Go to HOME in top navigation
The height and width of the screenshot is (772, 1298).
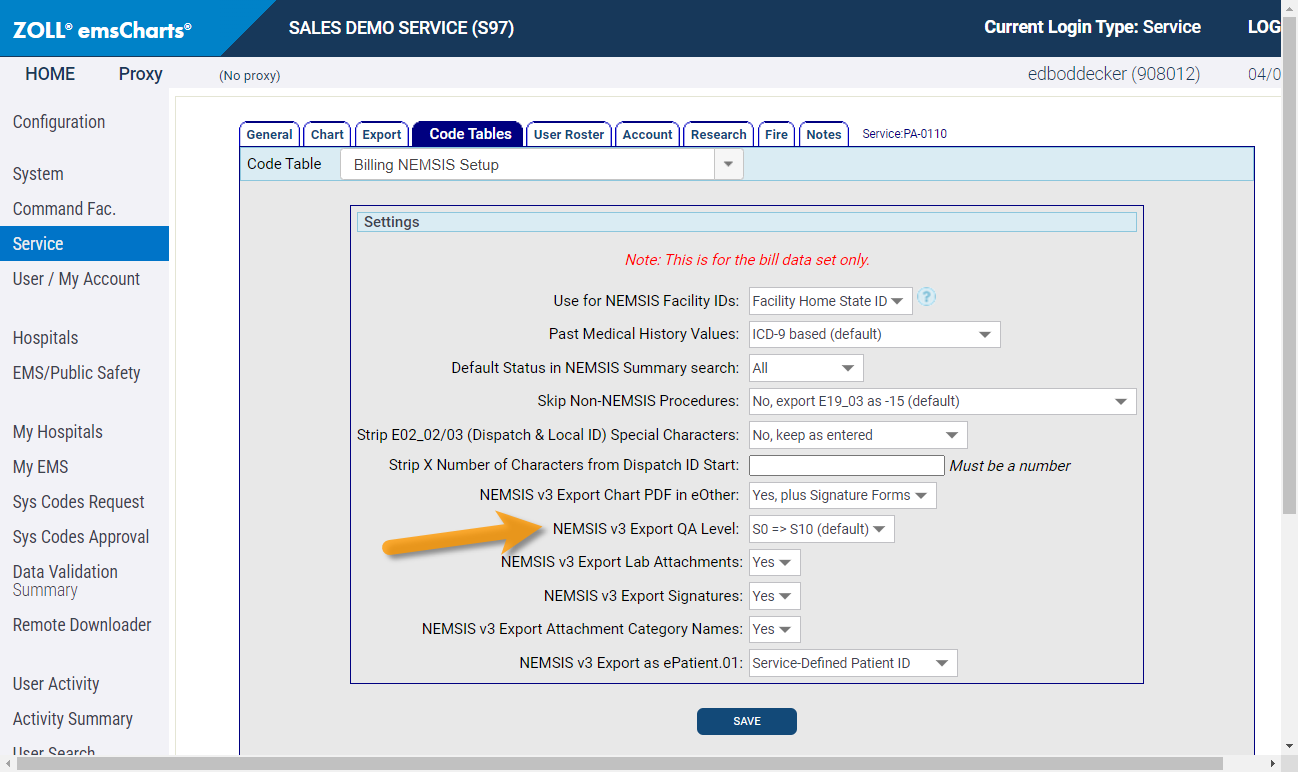coord(50,74)
